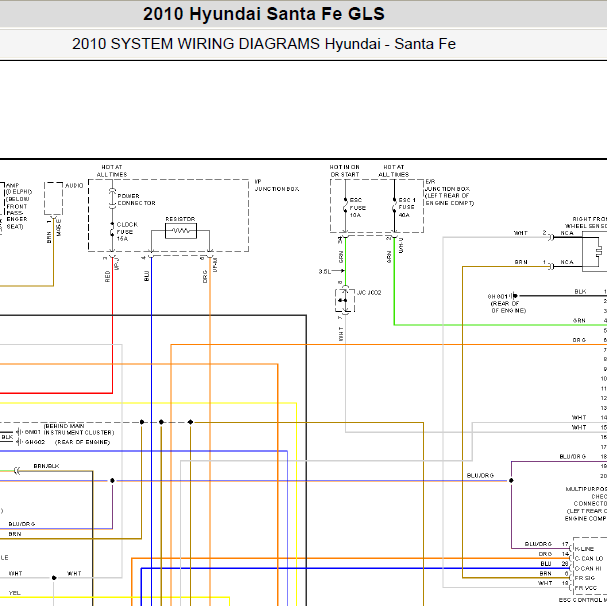This screenshot has width=607, height=606.
Task: Click the resistor symbol in IP junction box
Action: (181, 231)
